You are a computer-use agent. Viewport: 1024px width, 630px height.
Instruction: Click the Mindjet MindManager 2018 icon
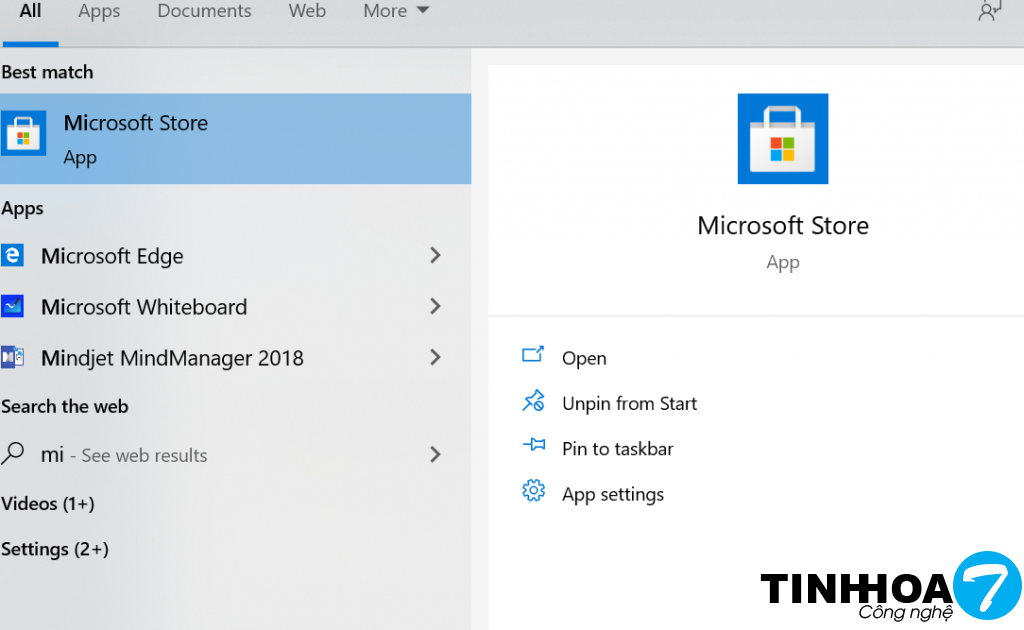(x=12, y=358)
